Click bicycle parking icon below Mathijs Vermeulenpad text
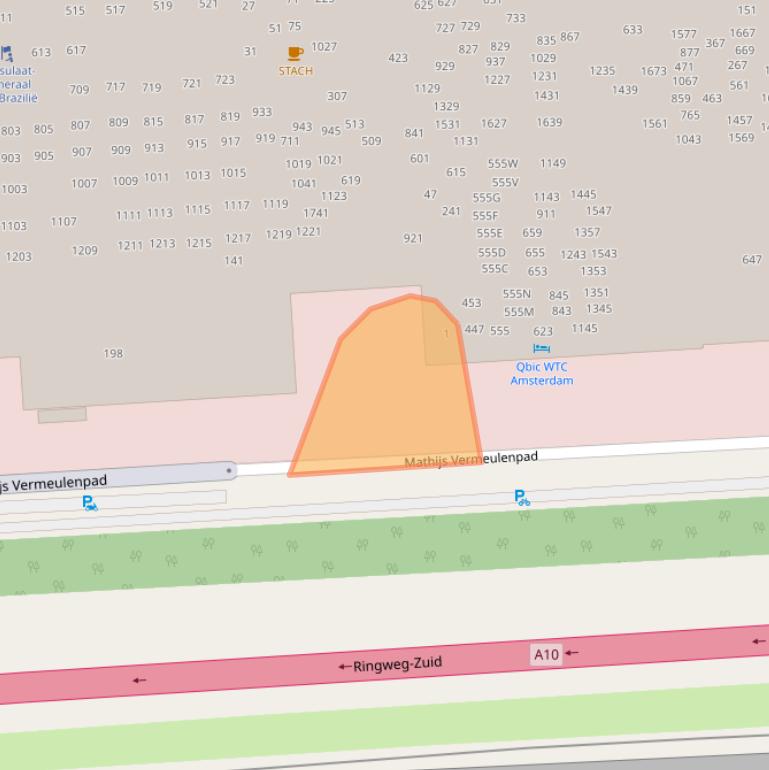This screenshot has width=769, height=770. [x=521, y=497]
